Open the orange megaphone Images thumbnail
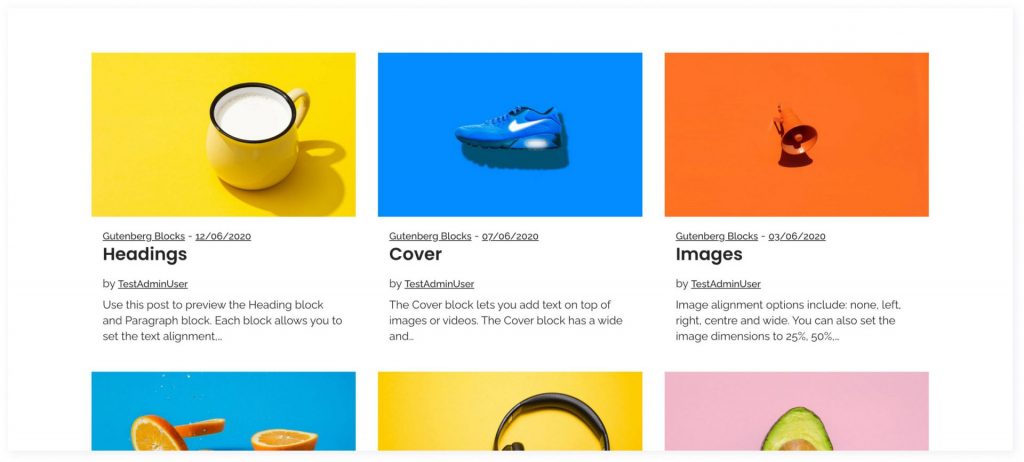Screen dimensions: 1024x462 click(797, 134)
